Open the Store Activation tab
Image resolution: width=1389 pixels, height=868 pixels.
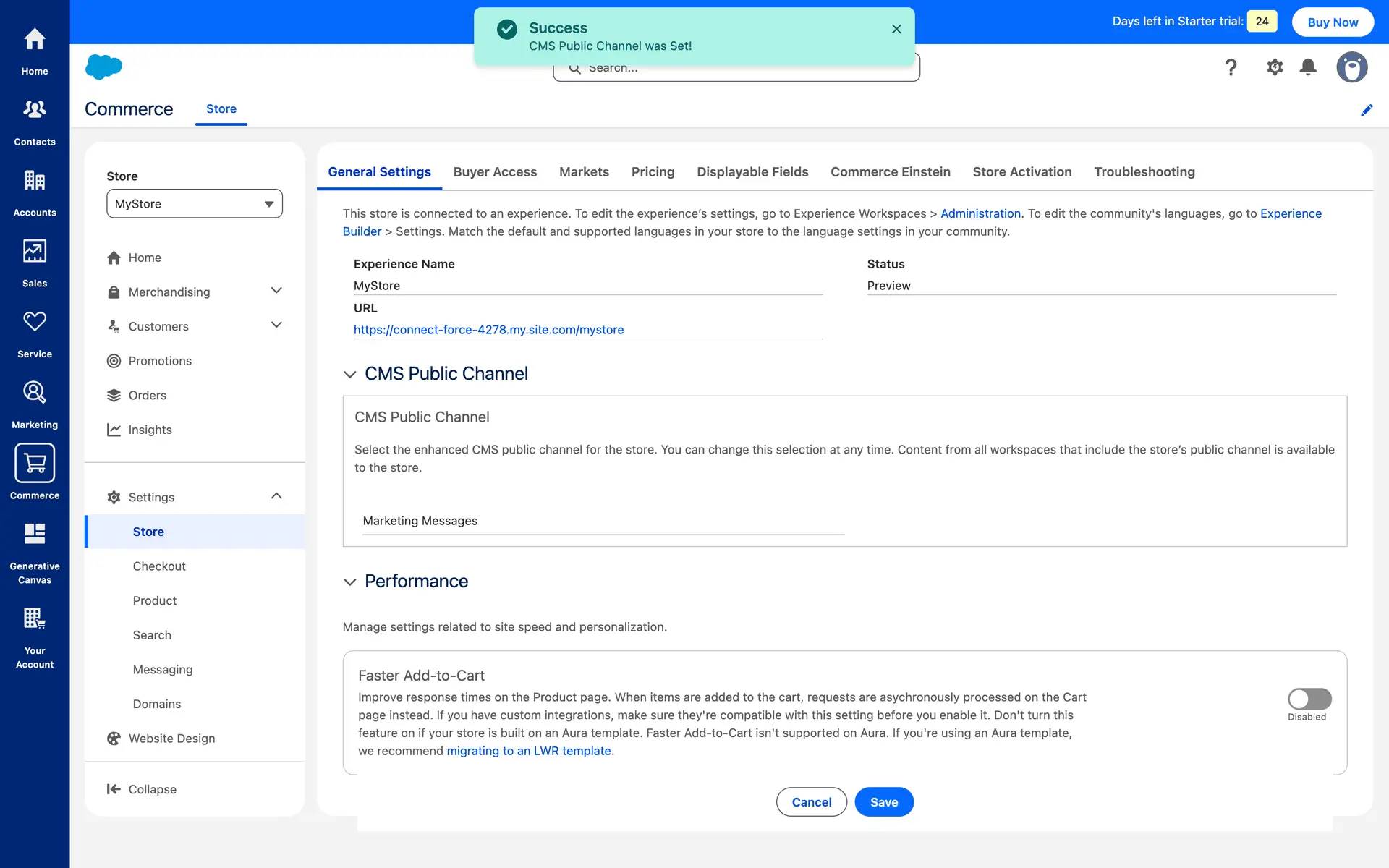1021,172
